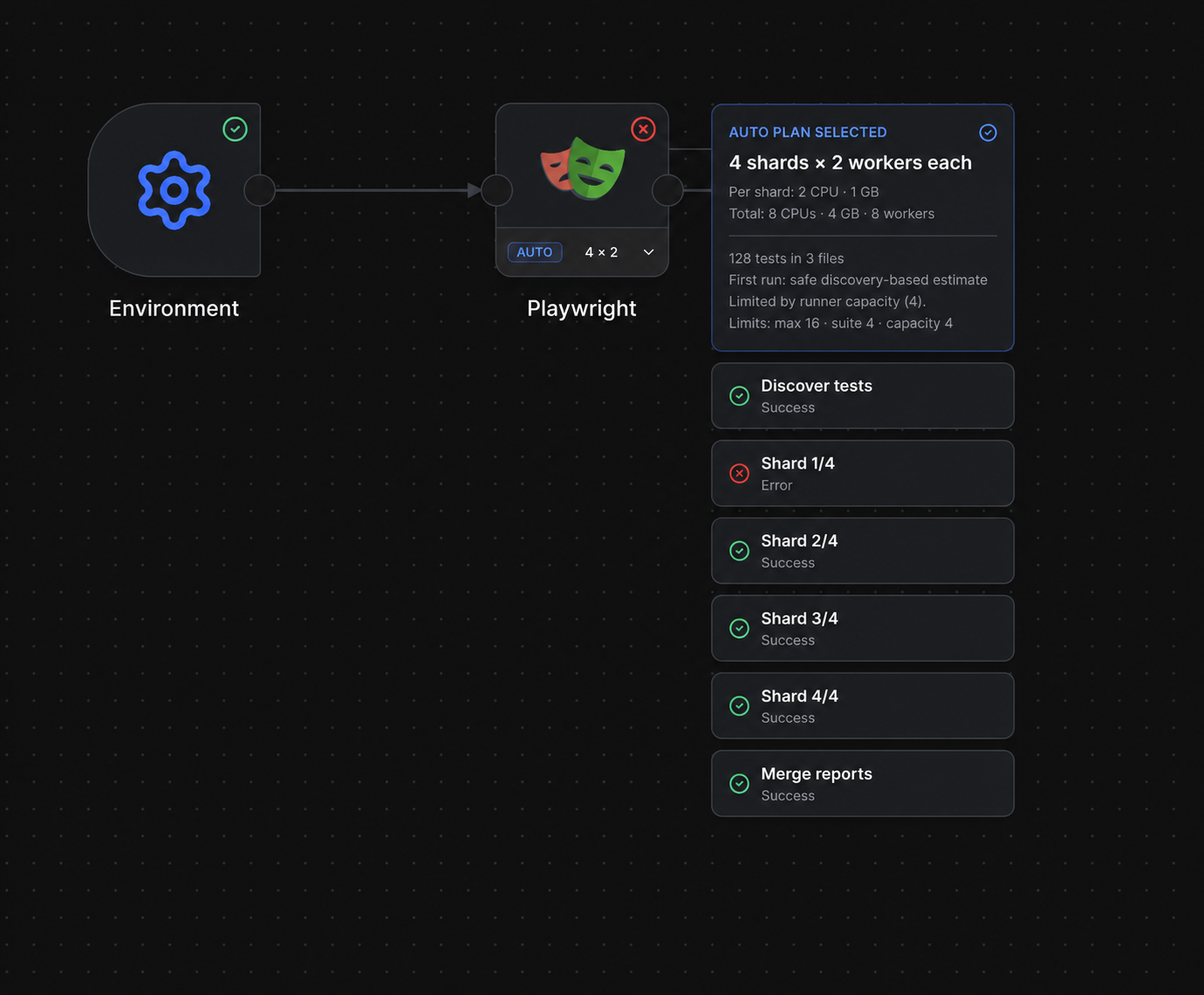1204x995 pixels.
Task: Click the Playwright node input port
Action: coord(496,190)
